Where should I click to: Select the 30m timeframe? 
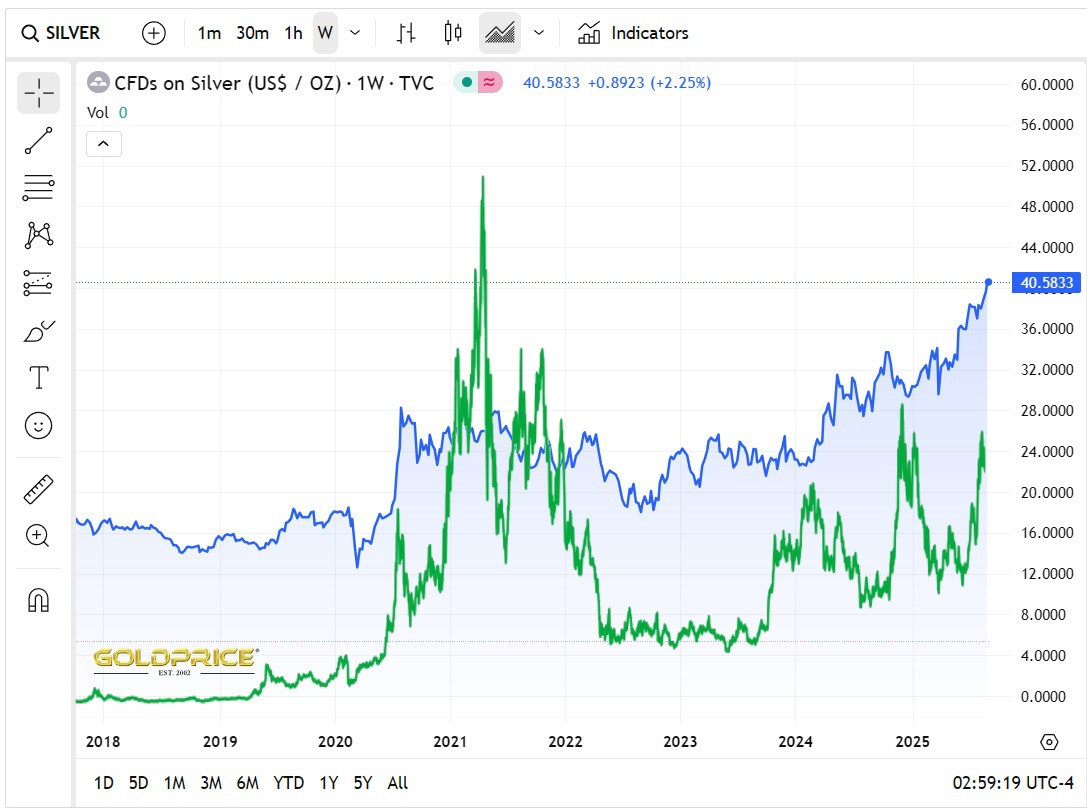(252, 33)
